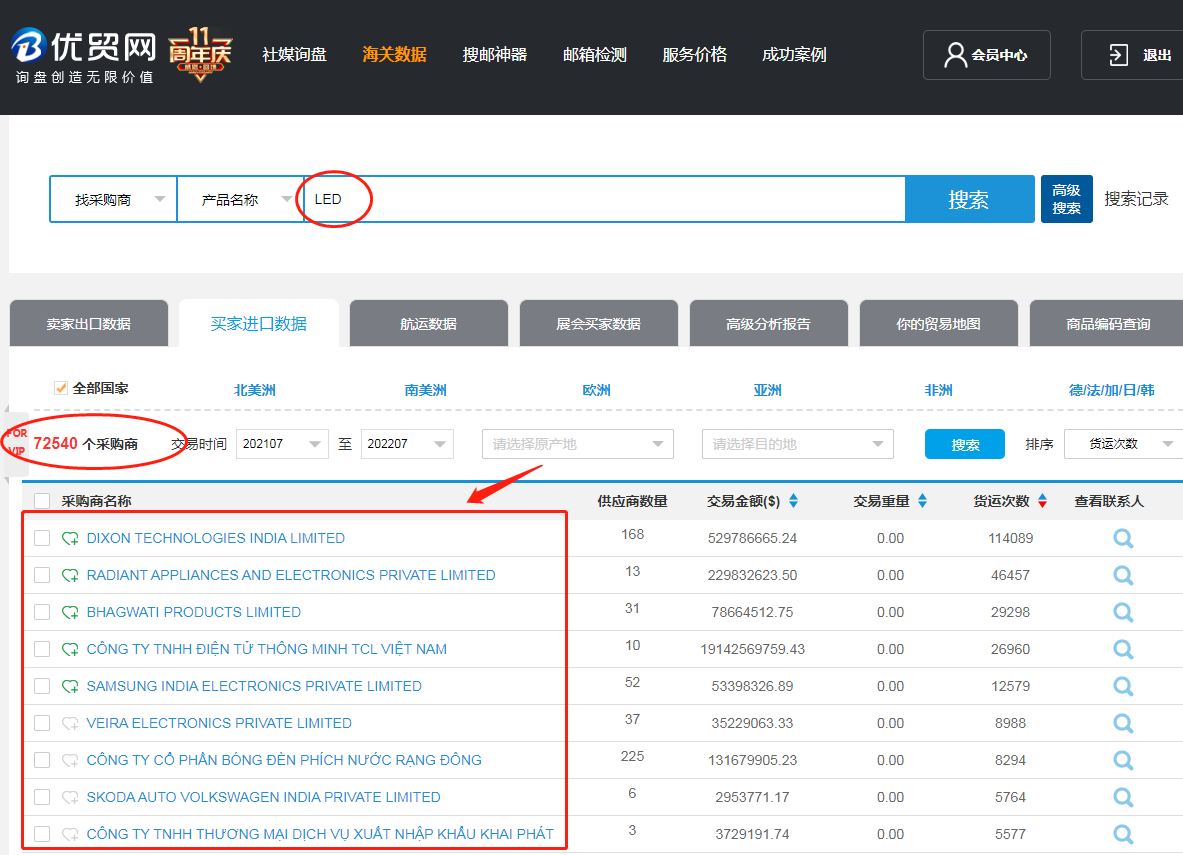Click follow icon beside DIXON TECHNOLOGIES

tap(70, 538)
